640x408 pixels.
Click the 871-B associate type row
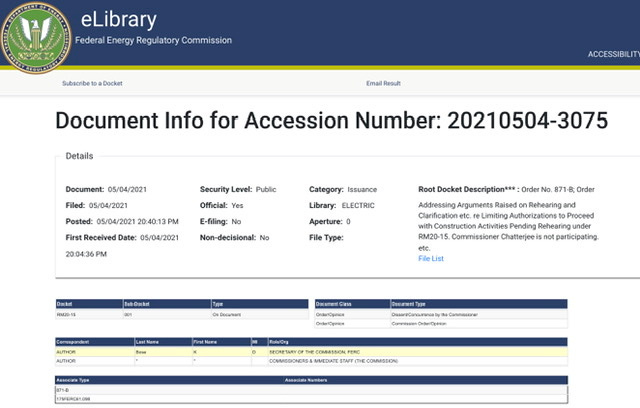[311, 390]
